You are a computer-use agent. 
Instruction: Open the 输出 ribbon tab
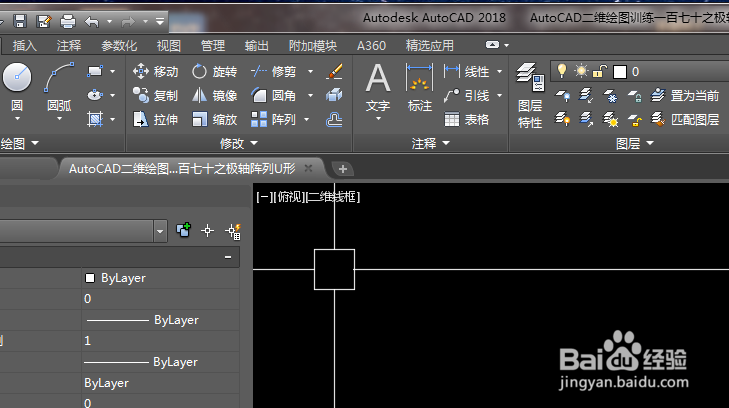[257, 46]
